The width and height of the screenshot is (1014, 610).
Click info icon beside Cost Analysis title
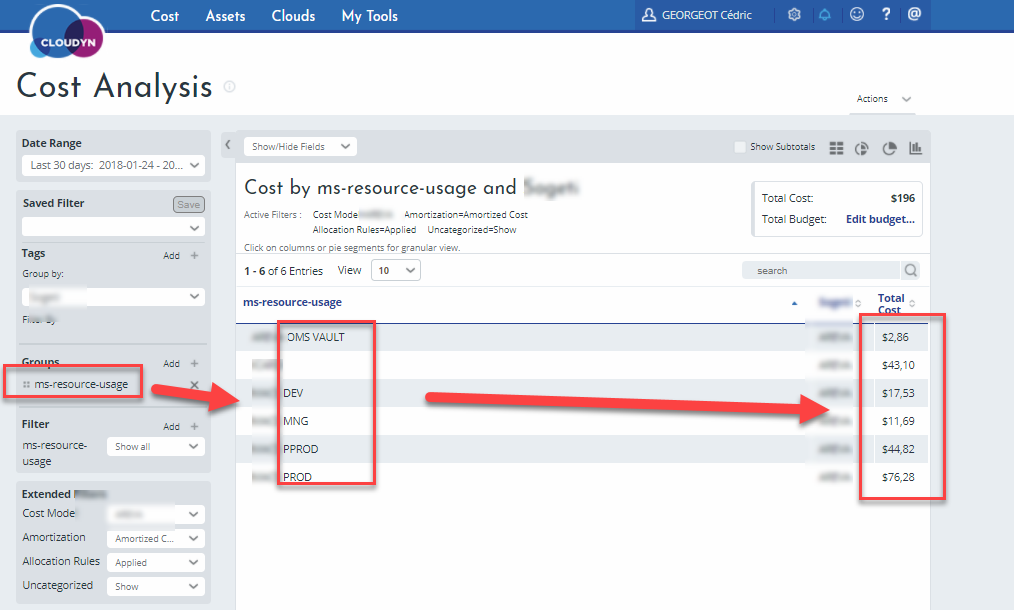point(230,86)
